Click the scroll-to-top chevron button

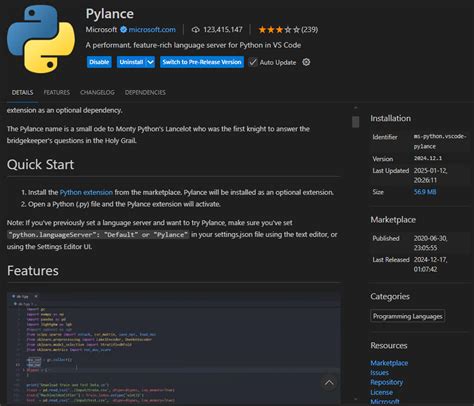(x=329, y=383)
